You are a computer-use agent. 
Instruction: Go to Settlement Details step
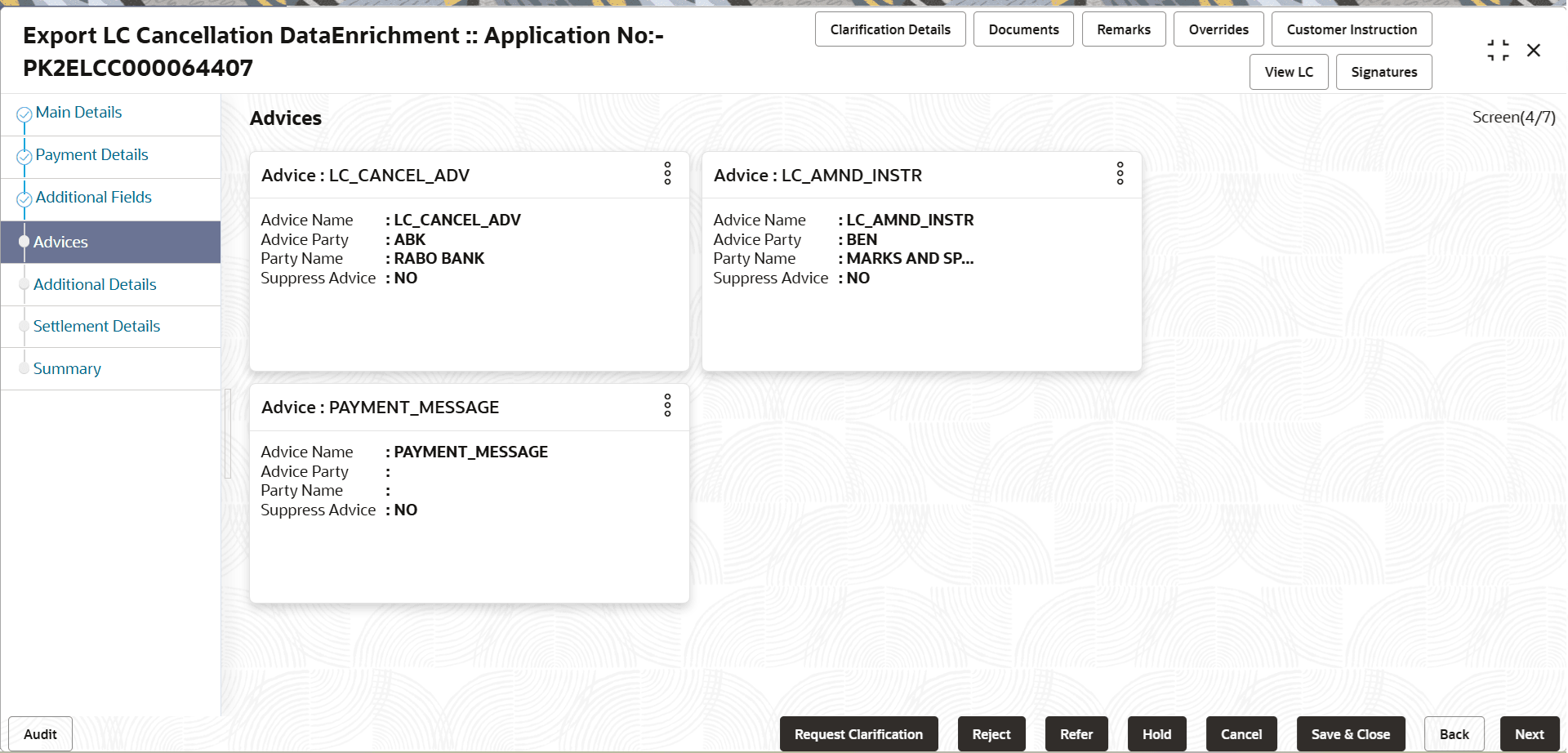96,327
